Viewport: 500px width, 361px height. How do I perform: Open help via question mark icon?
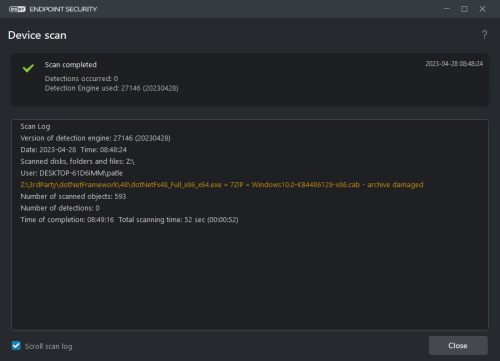point(484,35)
